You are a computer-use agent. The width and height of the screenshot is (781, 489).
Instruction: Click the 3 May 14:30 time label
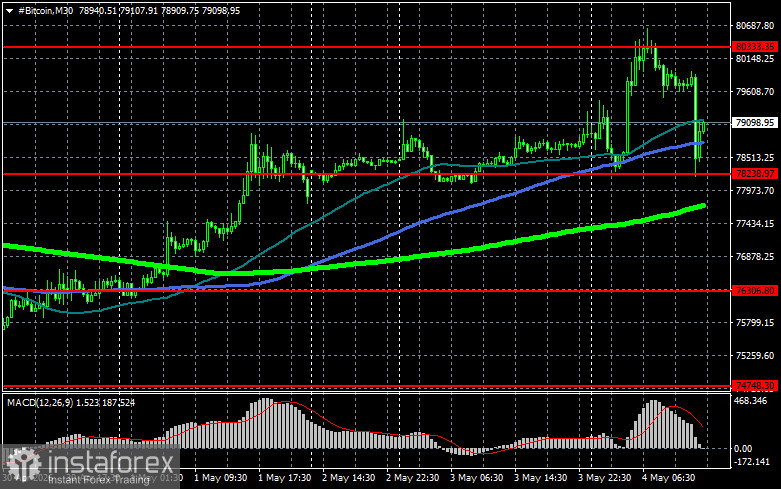pos(540,478)
